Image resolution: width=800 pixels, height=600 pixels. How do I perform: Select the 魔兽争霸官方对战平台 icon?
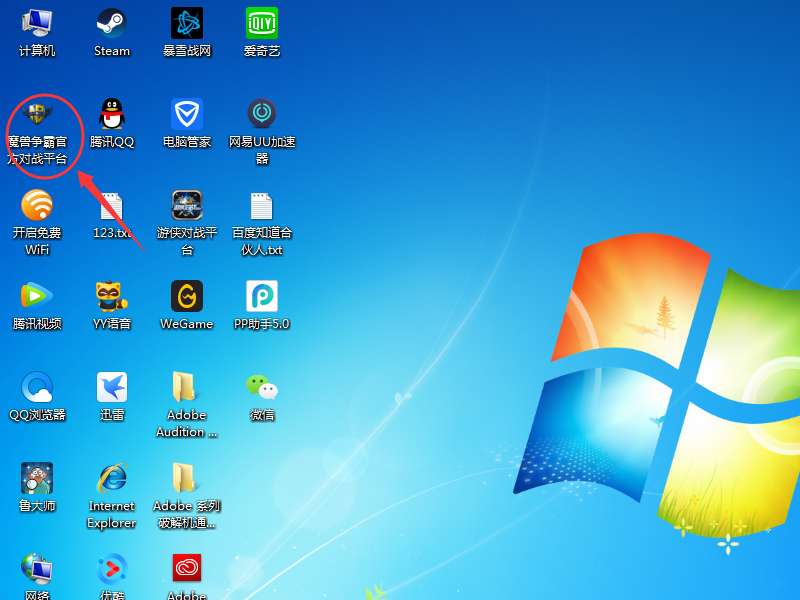point(37,114)
